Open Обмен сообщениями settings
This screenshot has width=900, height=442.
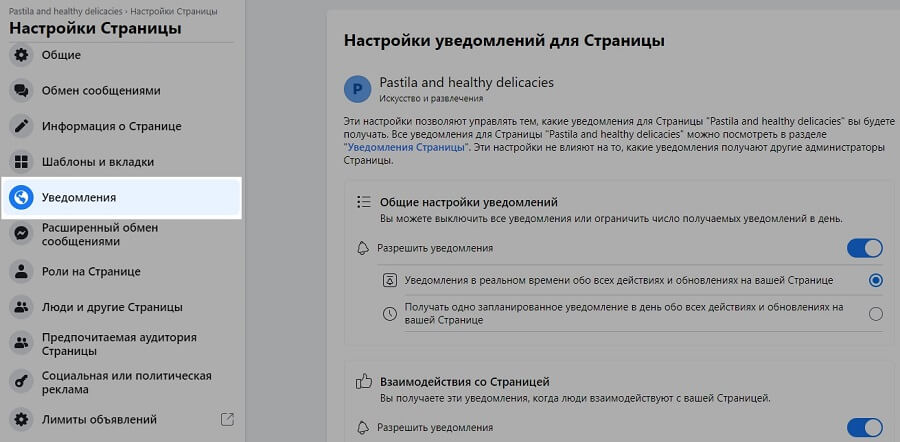(122, 91)
